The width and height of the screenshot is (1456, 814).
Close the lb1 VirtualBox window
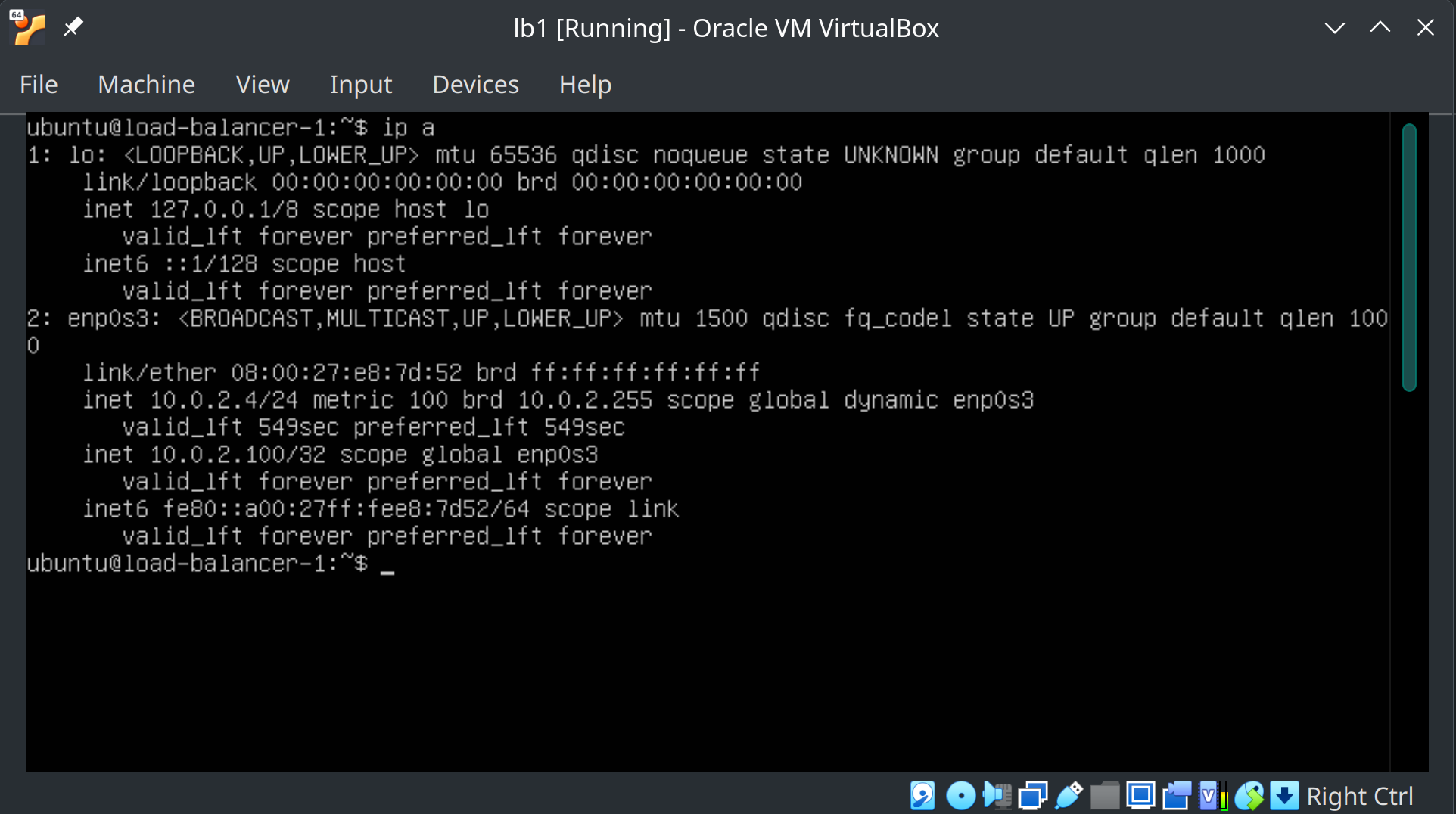point(1426,28)
